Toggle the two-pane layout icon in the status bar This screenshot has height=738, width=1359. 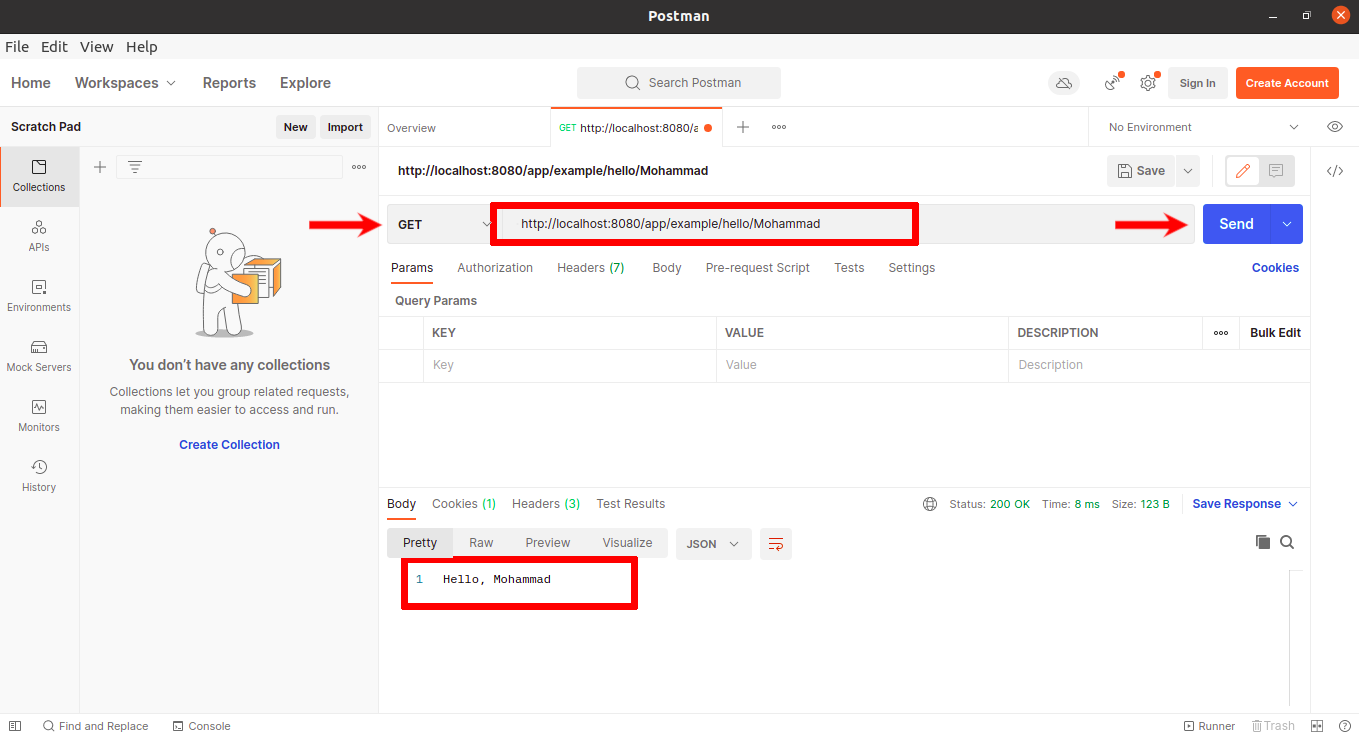(x=1317, y=726)
